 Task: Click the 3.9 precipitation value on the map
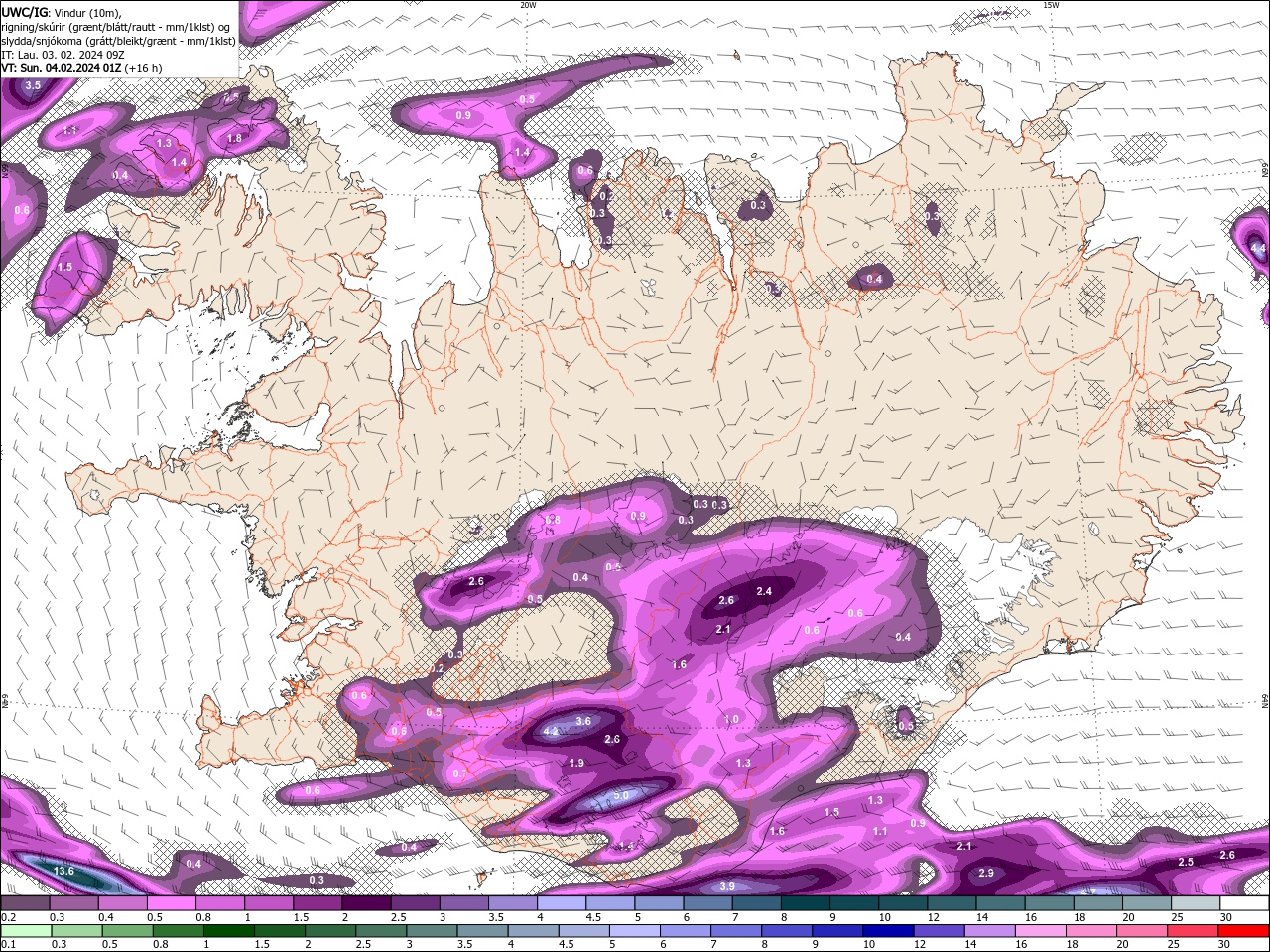[727, 886]
